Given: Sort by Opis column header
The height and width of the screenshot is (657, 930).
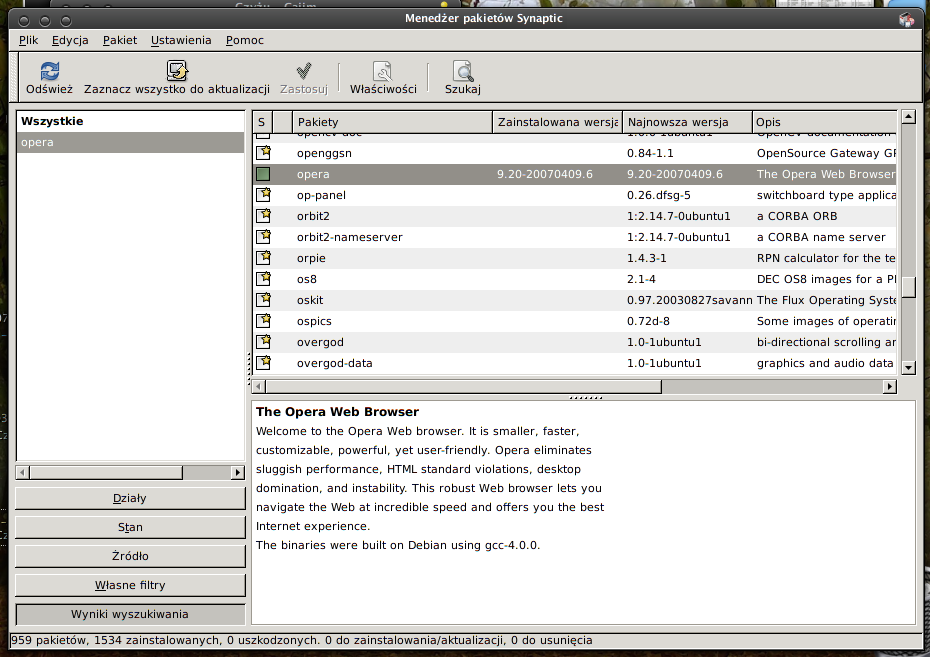Looking at the screenshot, I should coord(824,122).
